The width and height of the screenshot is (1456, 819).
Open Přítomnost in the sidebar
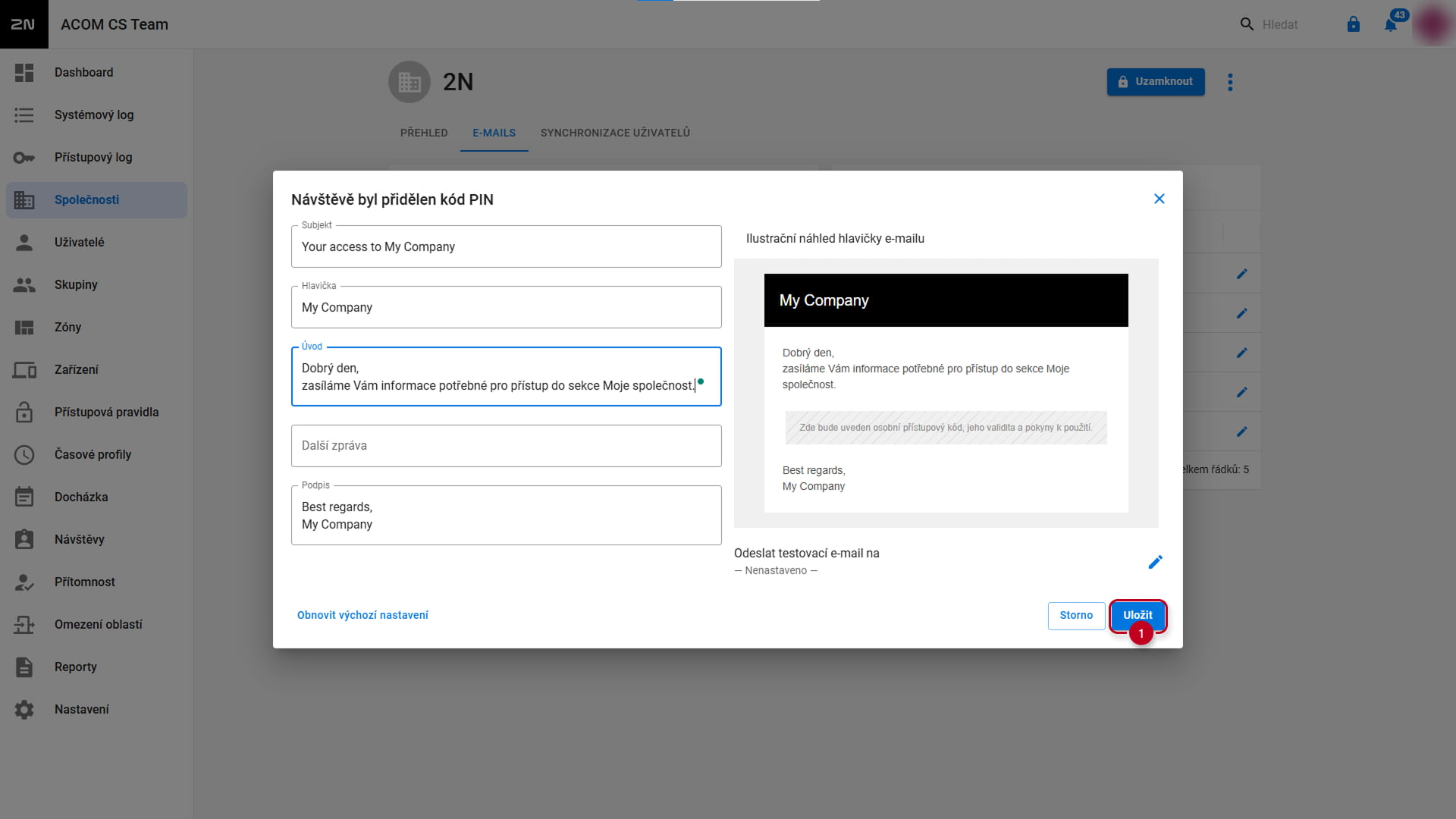(x=96, y=582)
